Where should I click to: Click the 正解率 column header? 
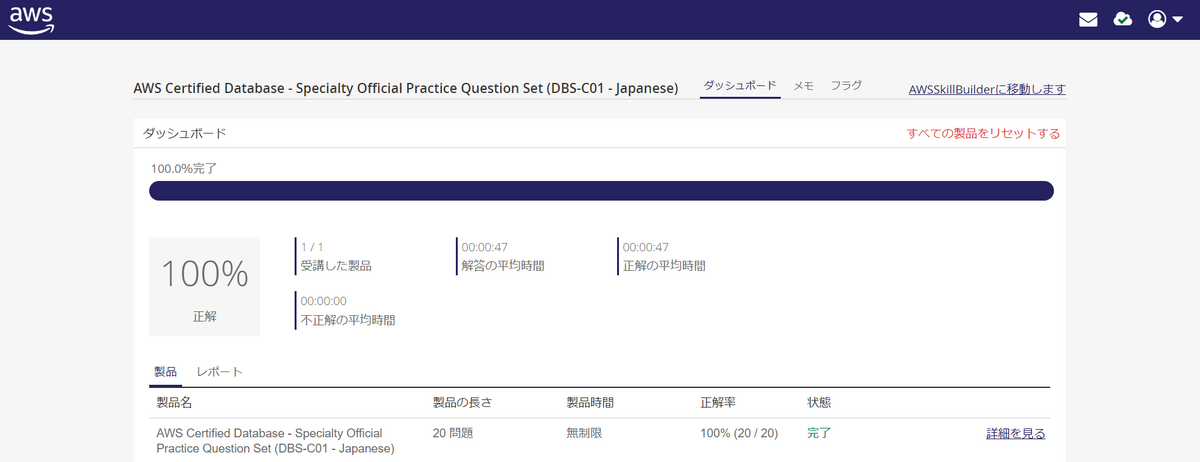point(718,402)
